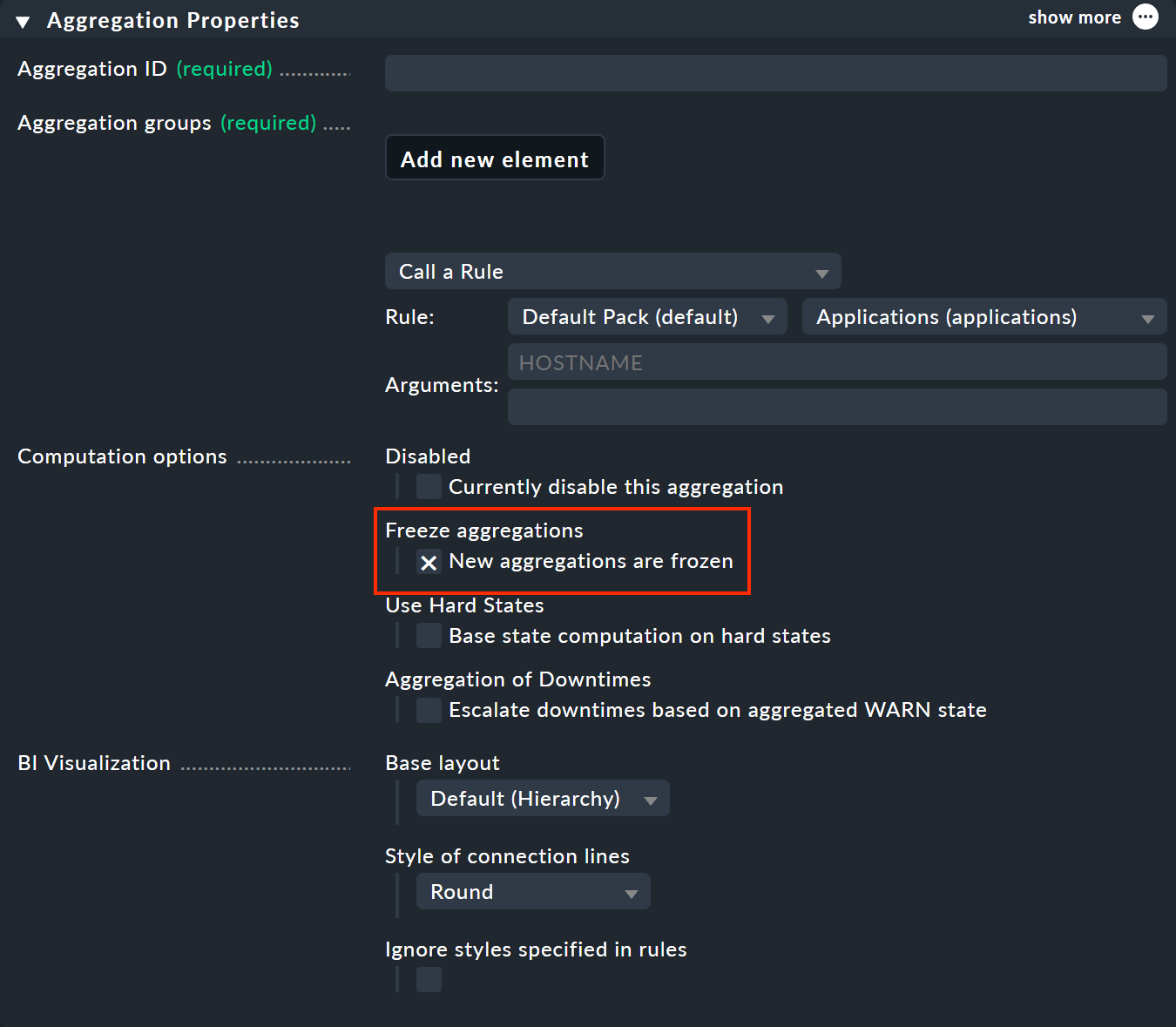Click the show more link
Image resolution: width=1176 pixels, height=1027 pixels.
(1073, 17)
